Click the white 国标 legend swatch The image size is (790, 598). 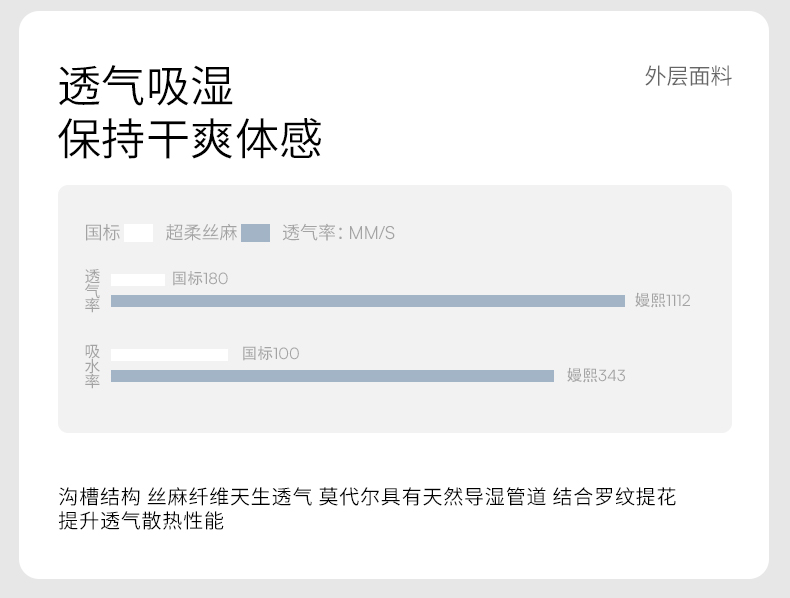139,233
